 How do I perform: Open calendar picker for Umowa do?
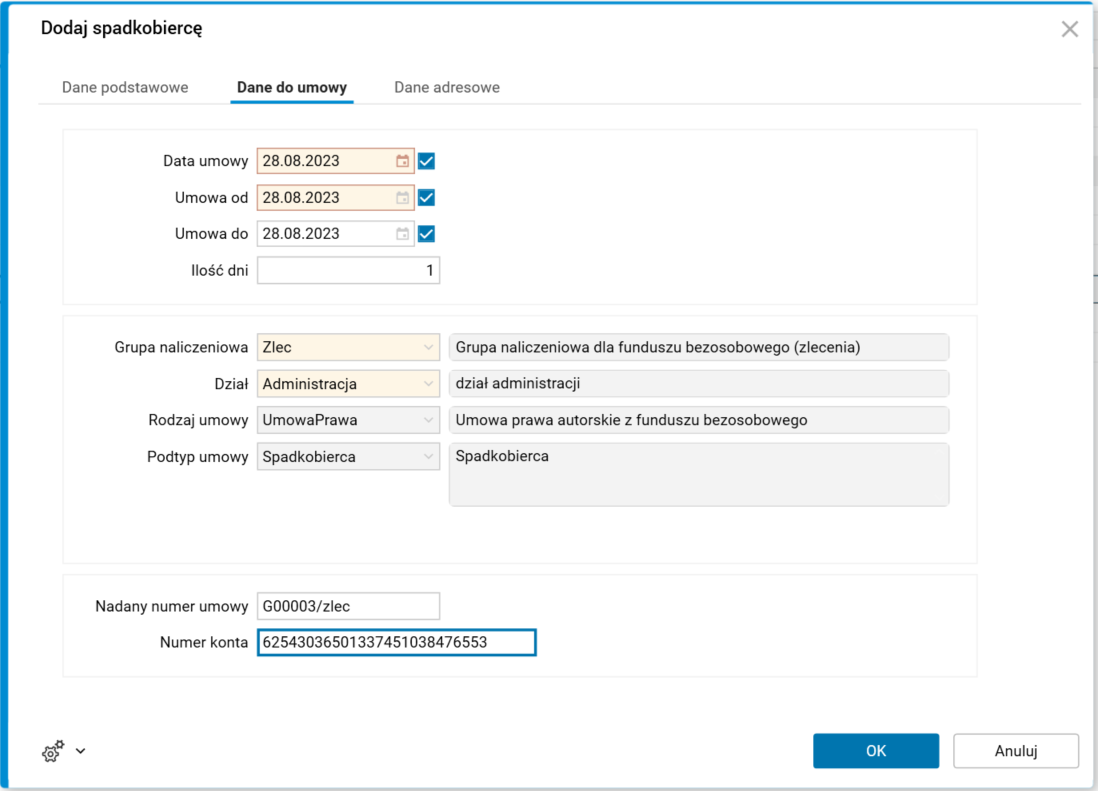[x=402, y=234]
